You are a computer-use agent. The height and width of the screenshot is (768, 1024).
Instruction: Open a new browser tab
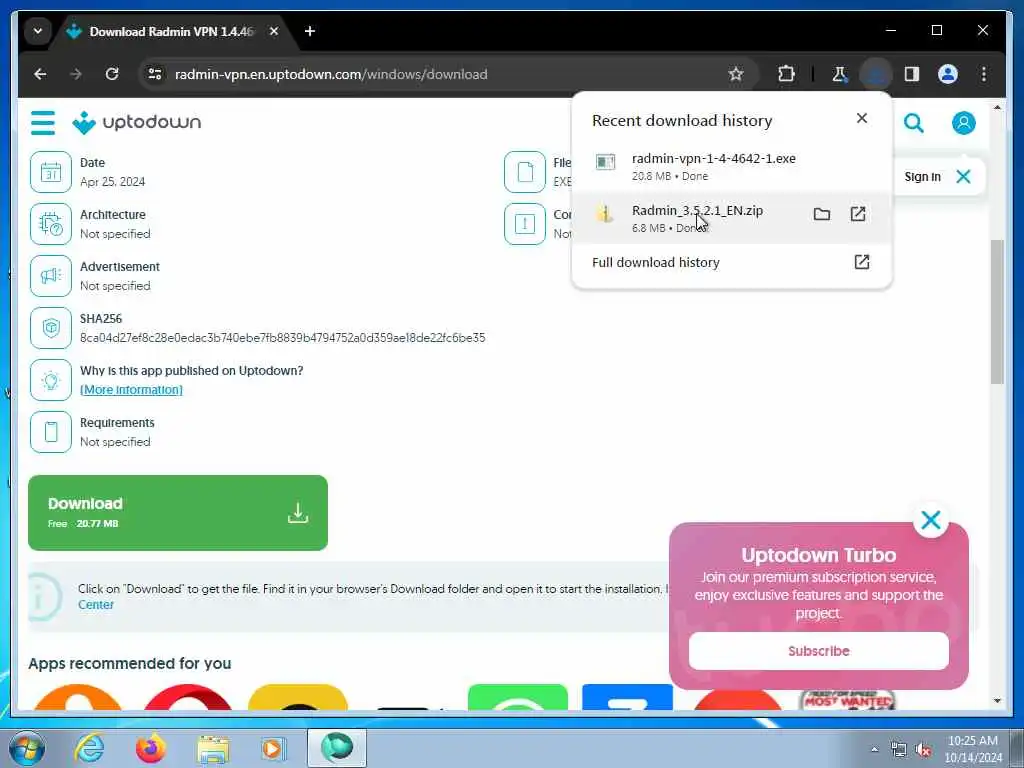click(x=310, y=31)
